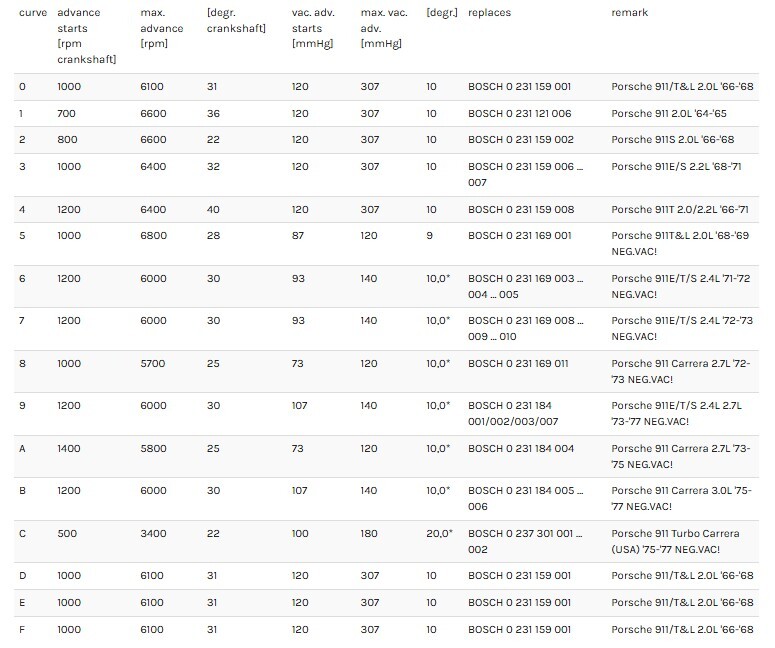Select the value 28 in curve 5 row
Screen dimensions: 775x648
pos(213,236)
